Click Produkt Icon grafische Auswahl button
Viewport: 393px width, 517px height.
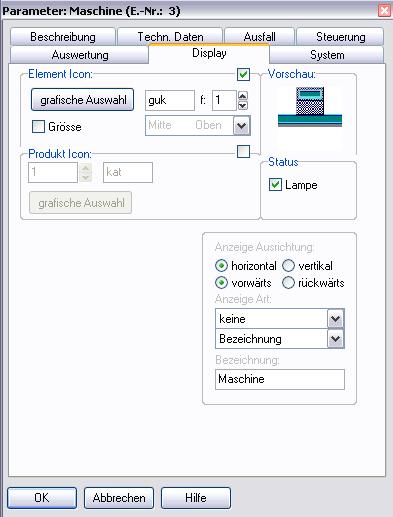click(80, 203)
